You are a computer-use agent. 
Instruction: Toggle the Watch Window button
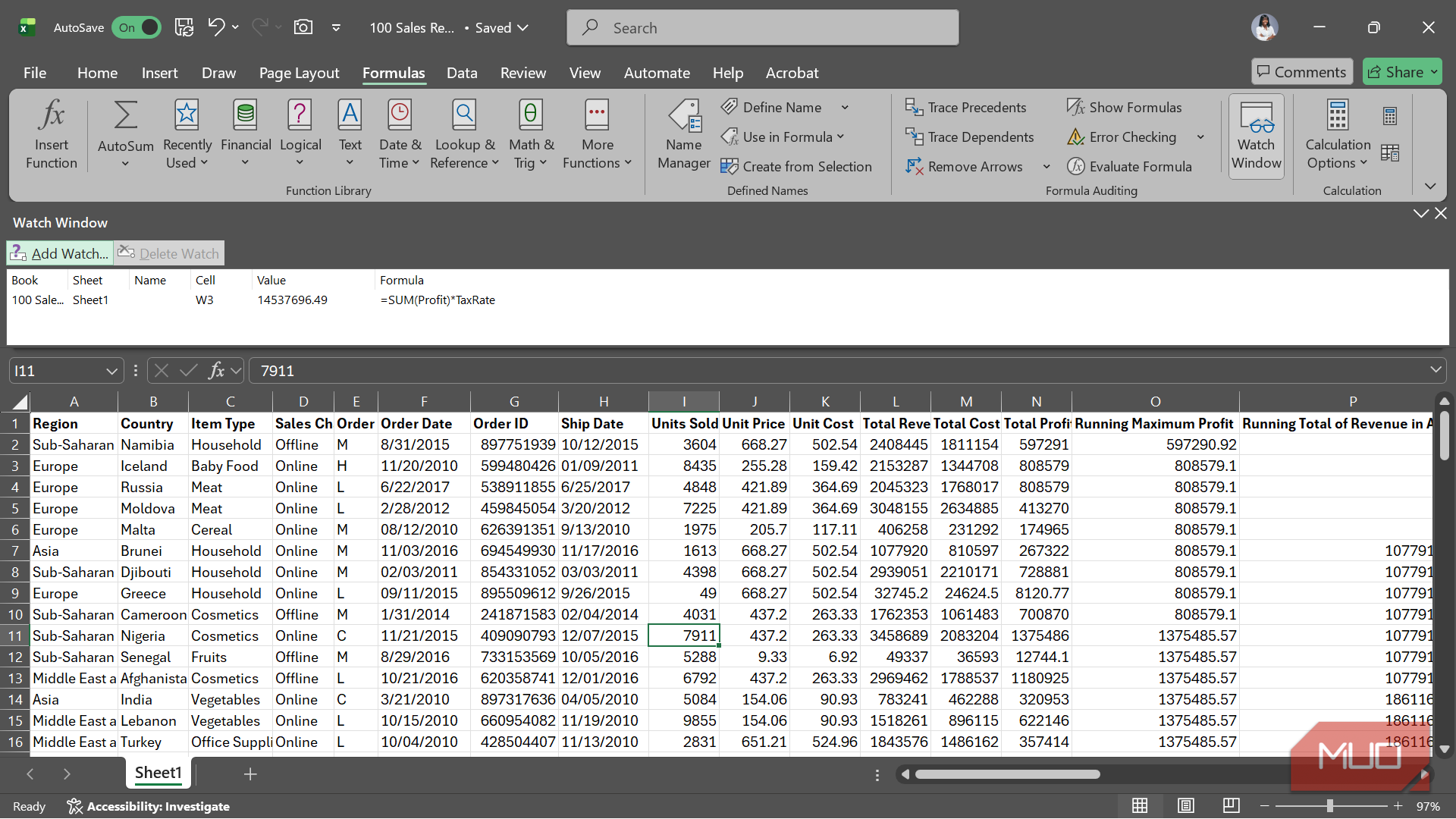1256,136
